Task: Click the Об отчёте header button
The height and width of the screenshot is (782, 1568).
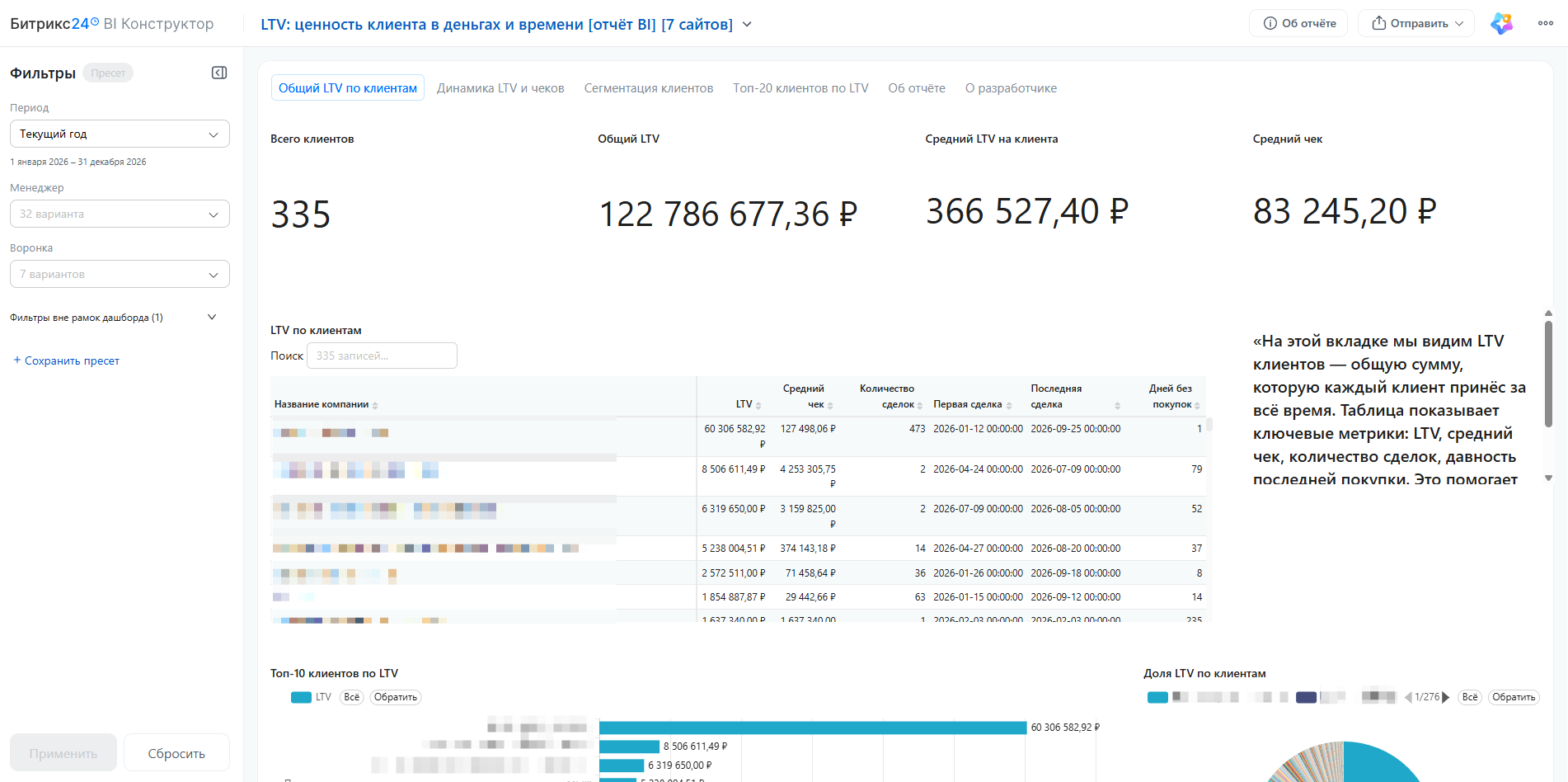Action: (x=1298, y=23)
